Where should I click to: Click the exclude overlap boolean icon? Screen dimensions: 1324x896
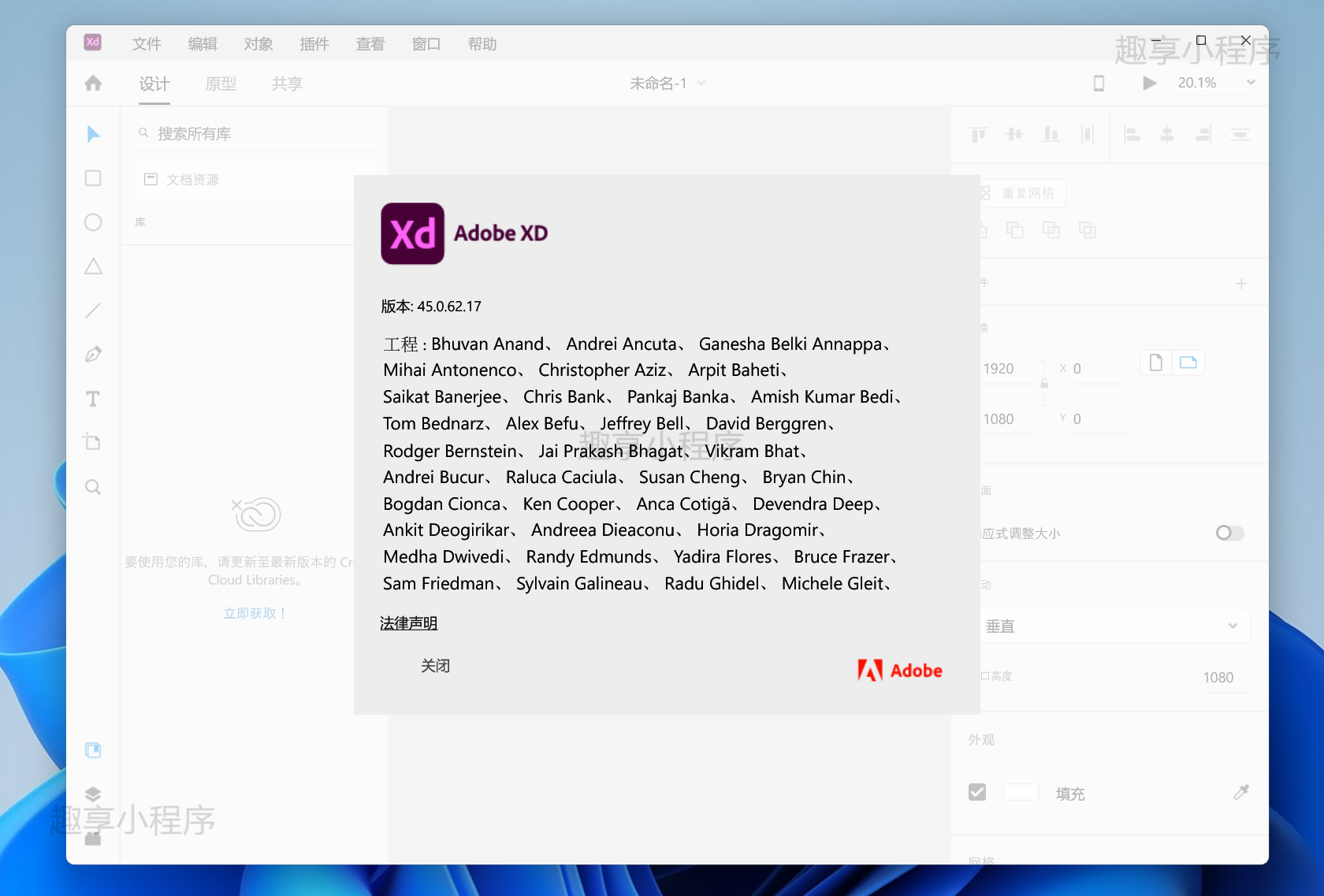1088,230
